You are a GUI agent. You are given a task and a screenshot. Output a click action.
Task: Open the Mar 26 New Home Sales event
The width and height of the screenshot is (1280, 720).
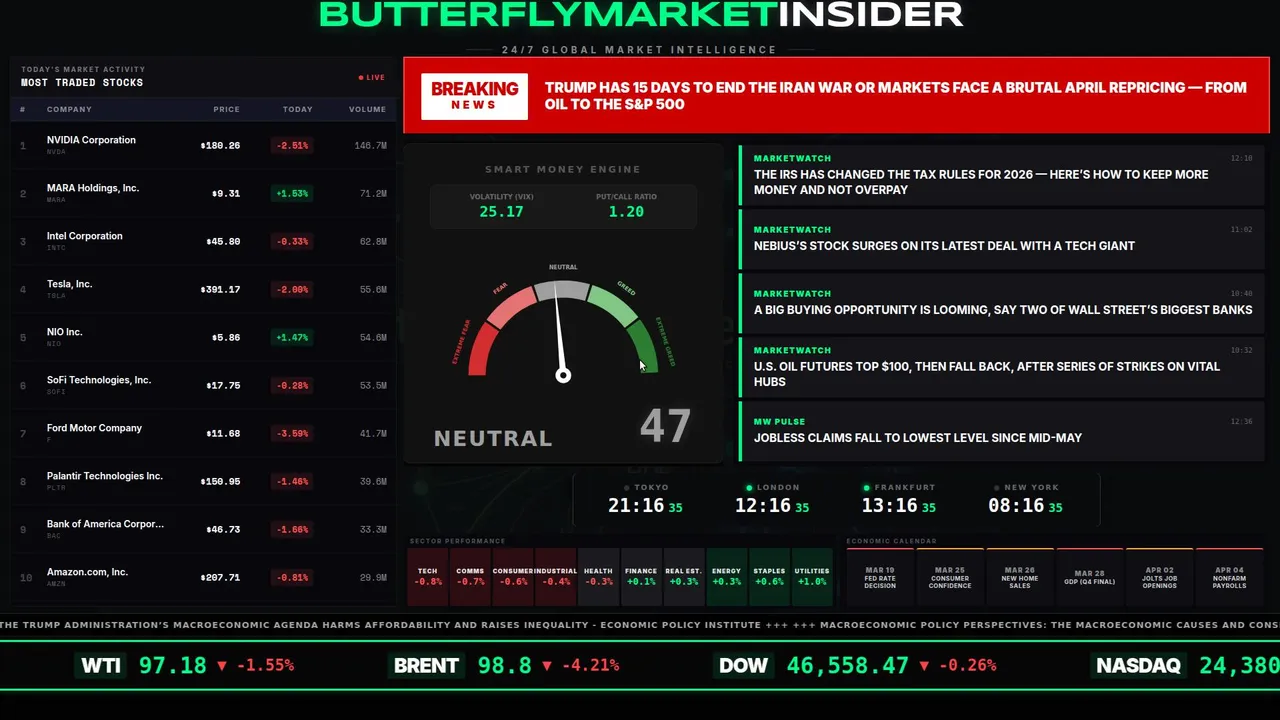pos(1020,577)
